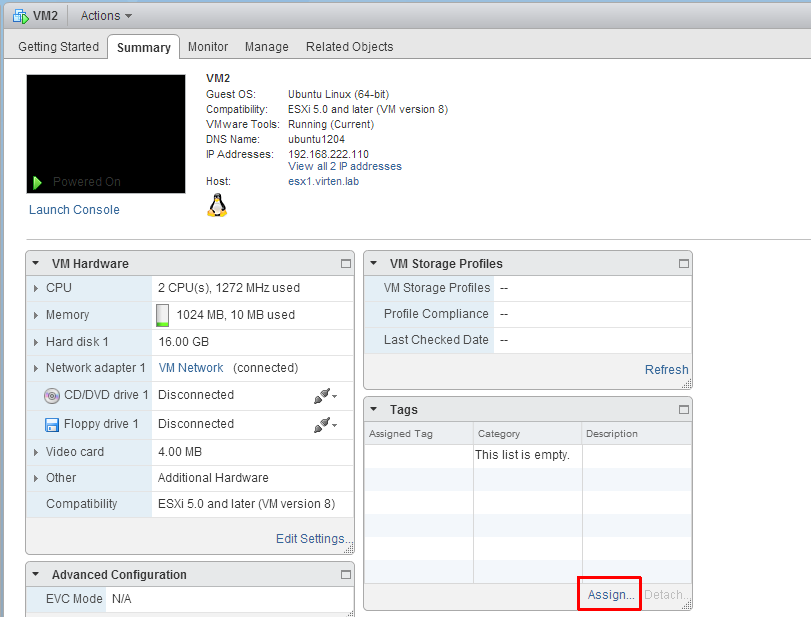Open the VM Network link

click(191, 368)
